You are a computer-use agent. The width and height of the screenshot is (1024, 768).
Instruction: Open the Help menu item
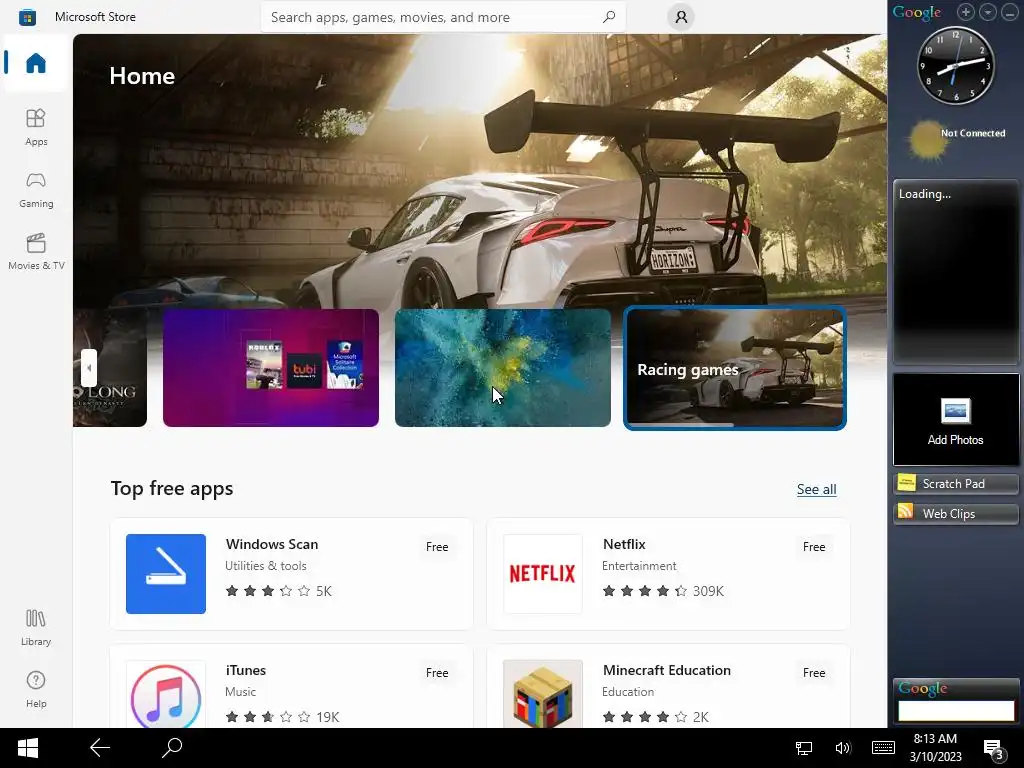36,690
